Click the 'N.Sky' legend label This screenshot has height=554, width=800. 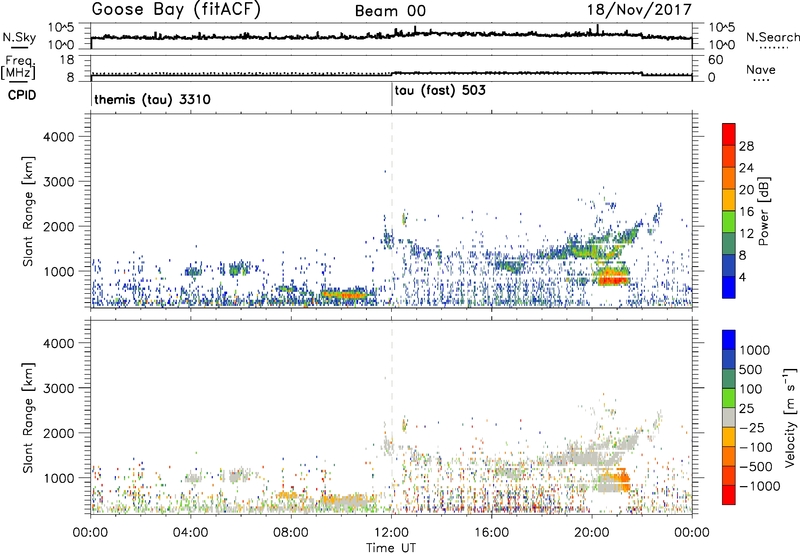19,37
